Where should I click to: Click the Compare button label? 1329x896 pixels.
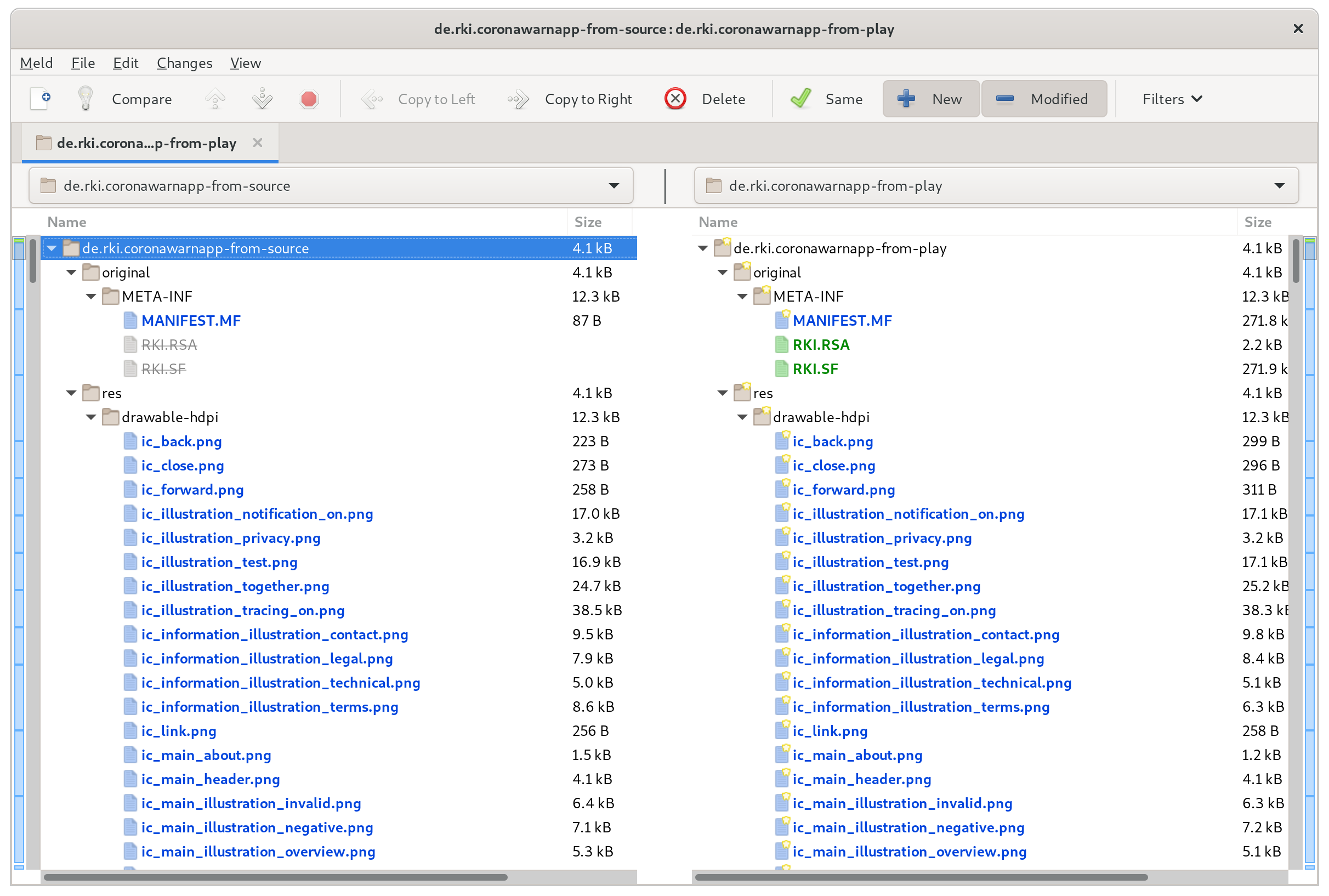141,99
